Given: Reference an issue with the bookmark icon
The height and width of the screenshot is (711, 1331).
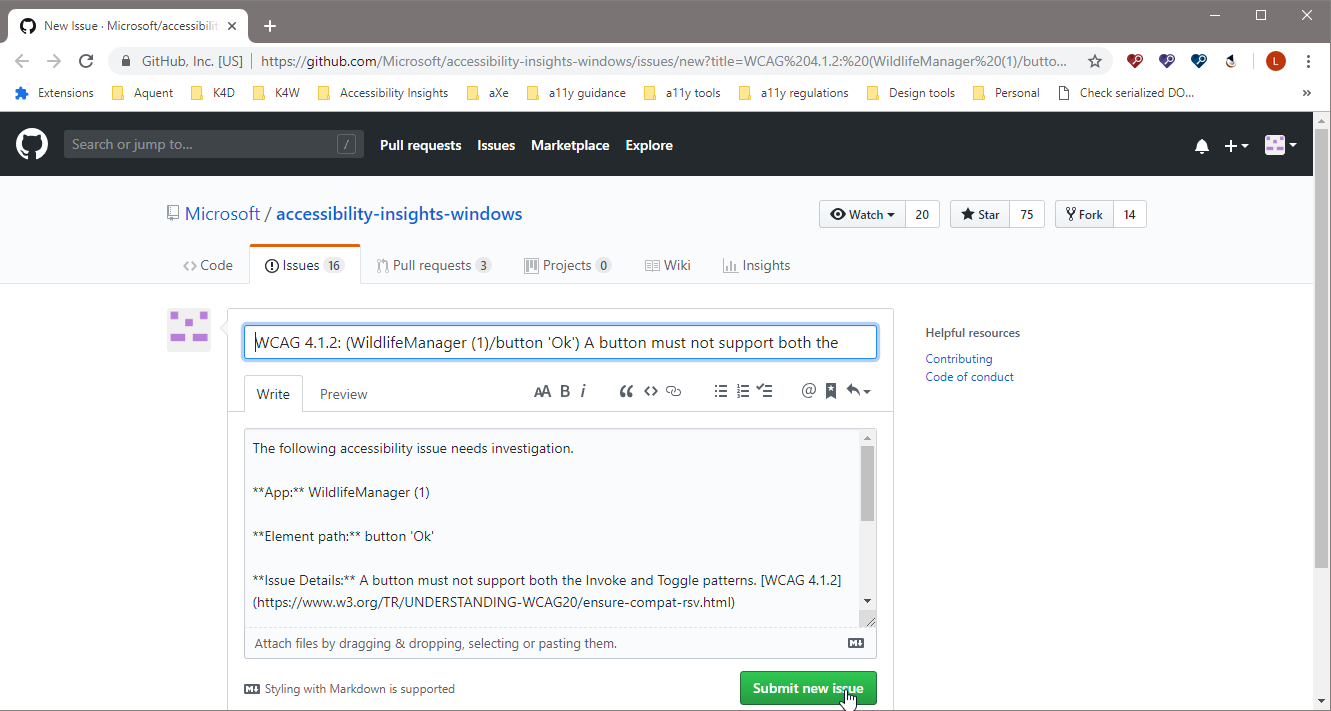Looking at the screenshot, I should click(831, 391).
